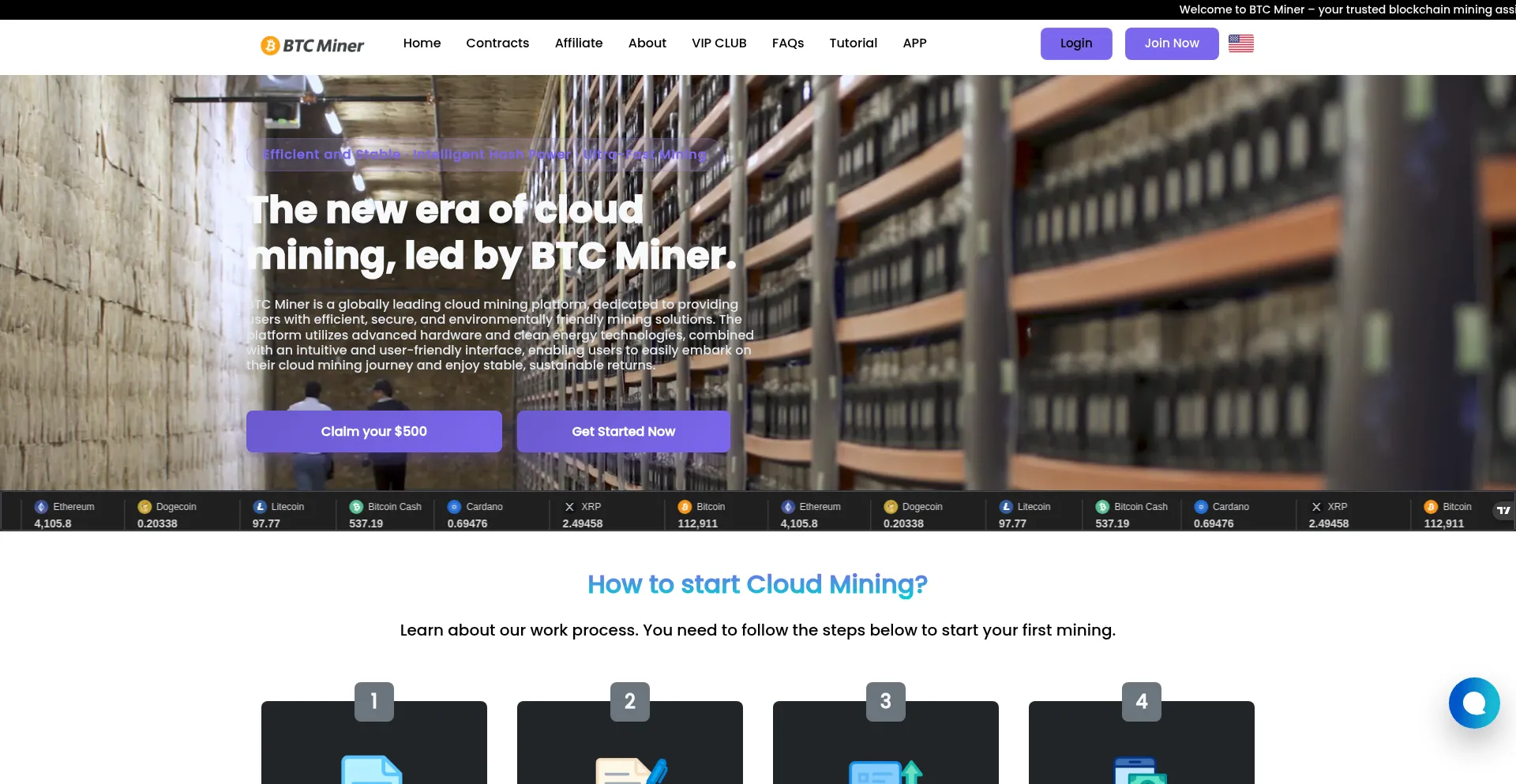Click the second Litecoin coin icon in ticker
Viewport: 1516px width, 784px height.
click(x=1006, y=507)
